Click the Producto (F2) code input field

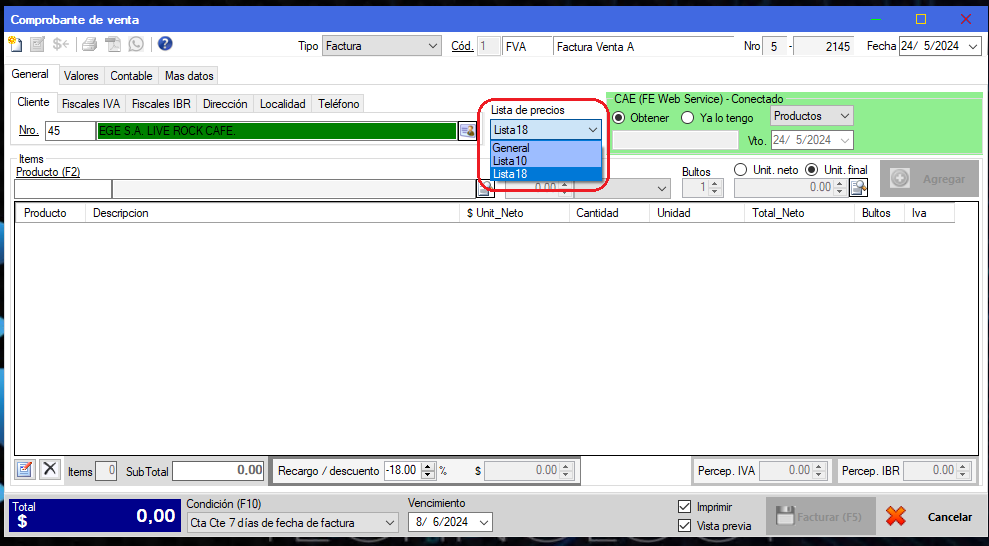[63, 189]
